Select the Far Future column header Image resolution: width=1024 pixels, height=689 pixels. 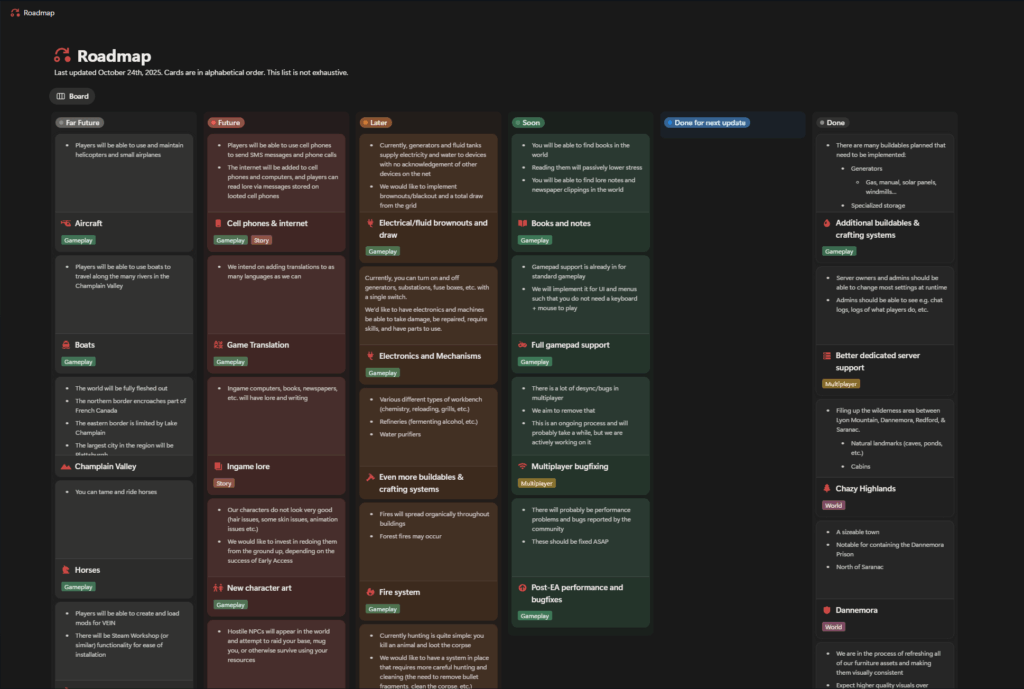pos(78,123)
